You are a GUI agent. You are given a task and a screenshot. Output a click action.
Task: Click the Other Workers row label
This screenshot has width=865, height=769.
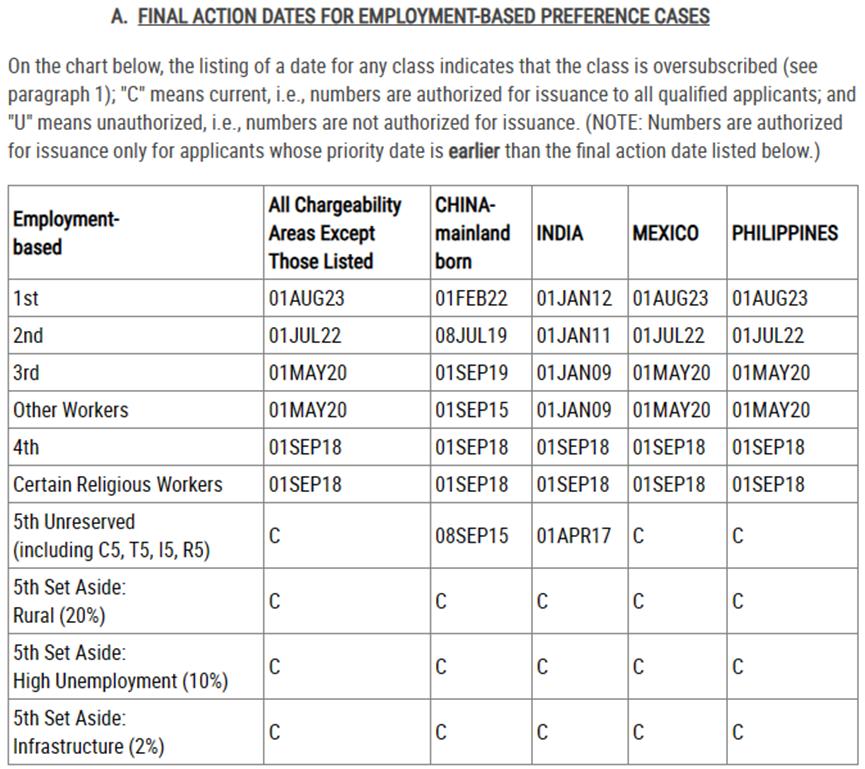tap(71, 410)
